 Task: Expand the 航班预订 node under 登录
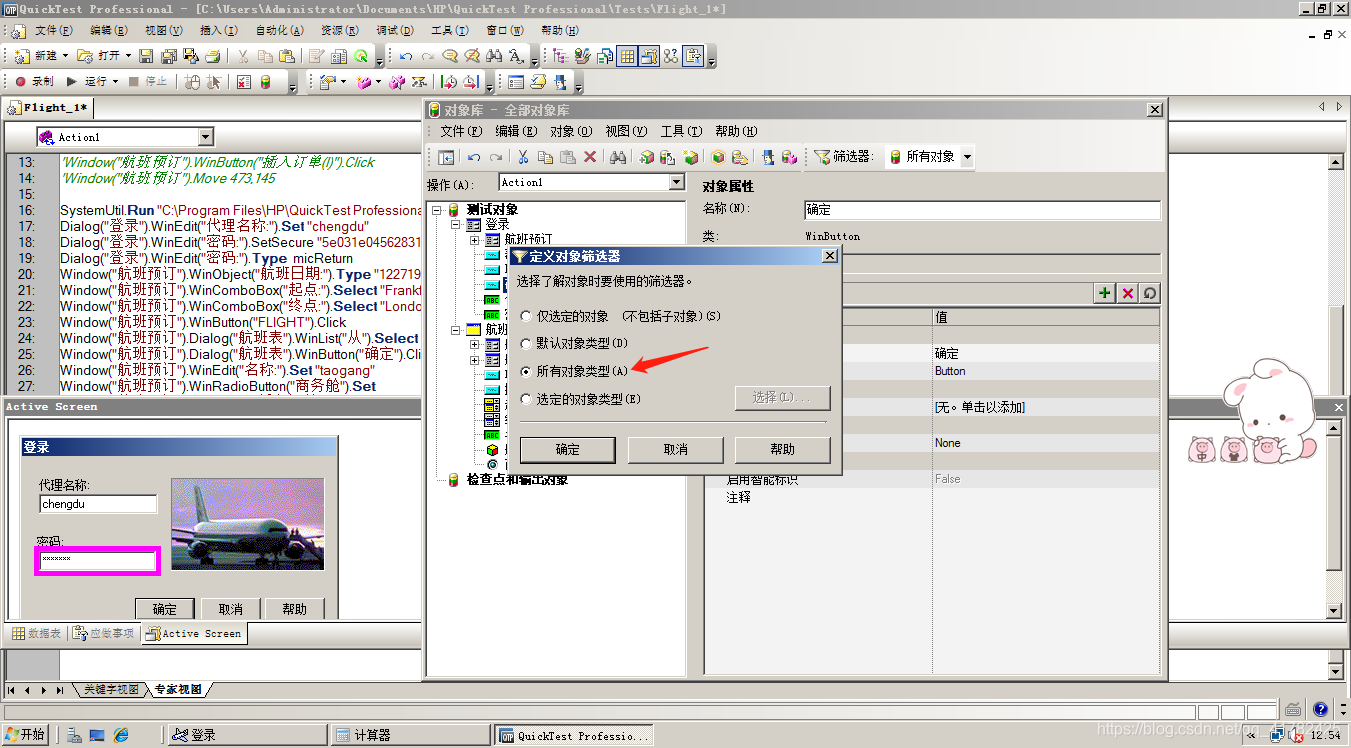pyautogui.click(x=474, y=240)
